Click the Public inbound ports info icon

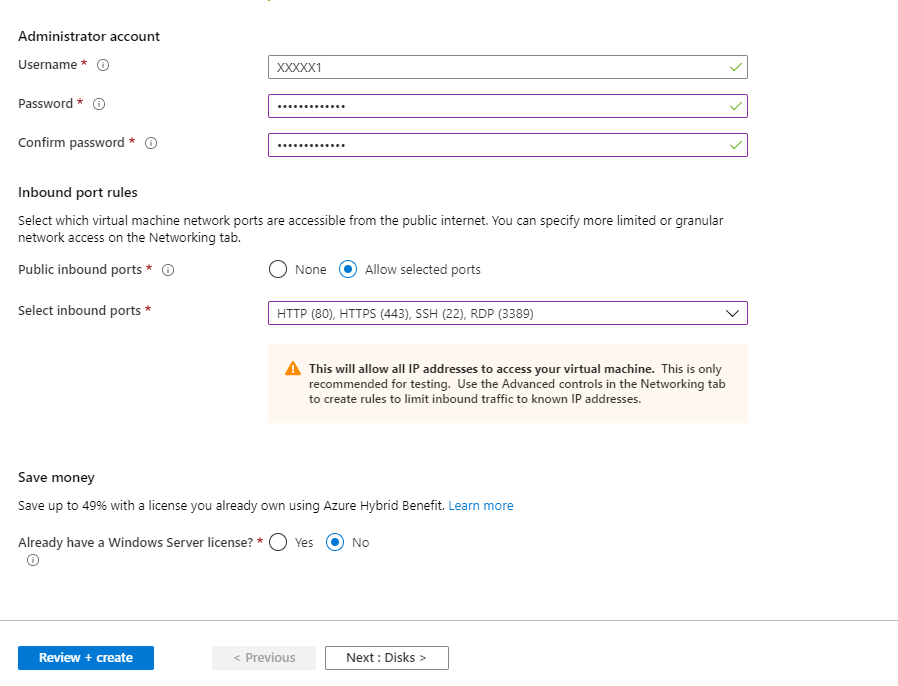168,270
